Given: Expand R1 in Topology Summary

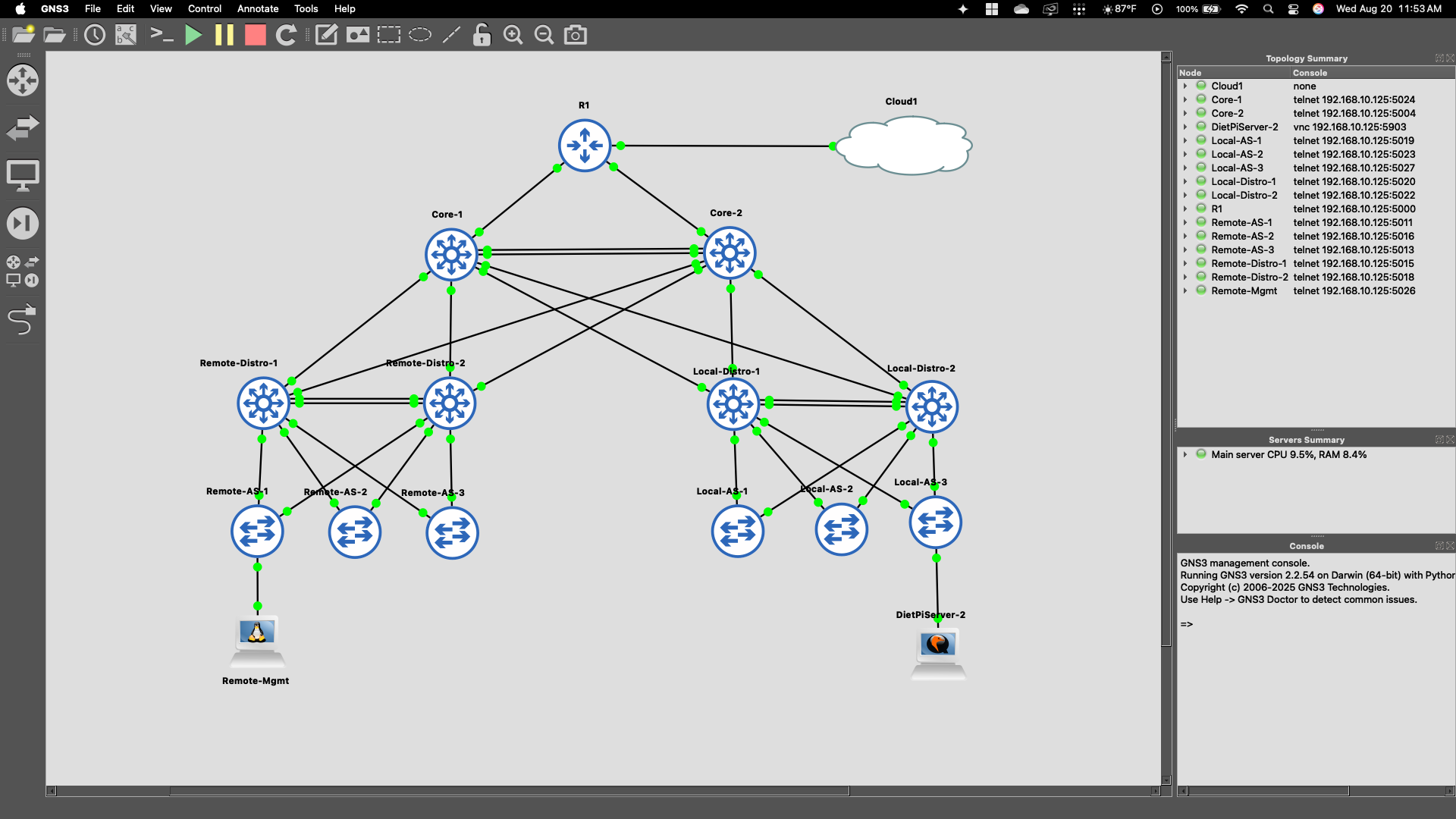Looking at the screenshot, I should tap(1185, 209).
